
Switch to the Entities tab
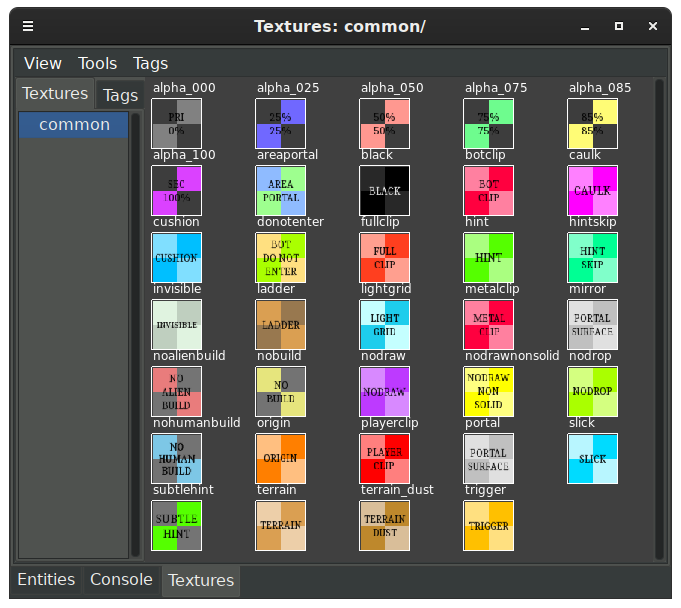tap(46, 580)
